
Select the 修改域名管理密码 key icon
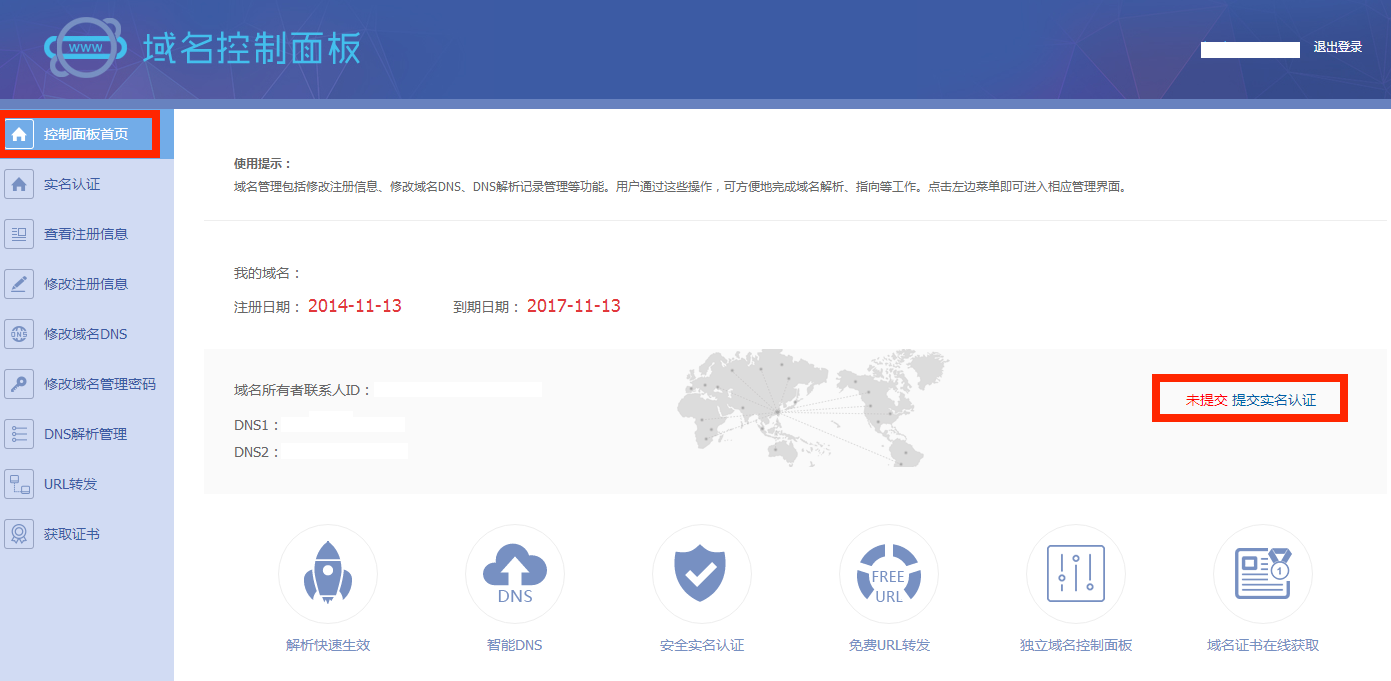click(19, 383)
